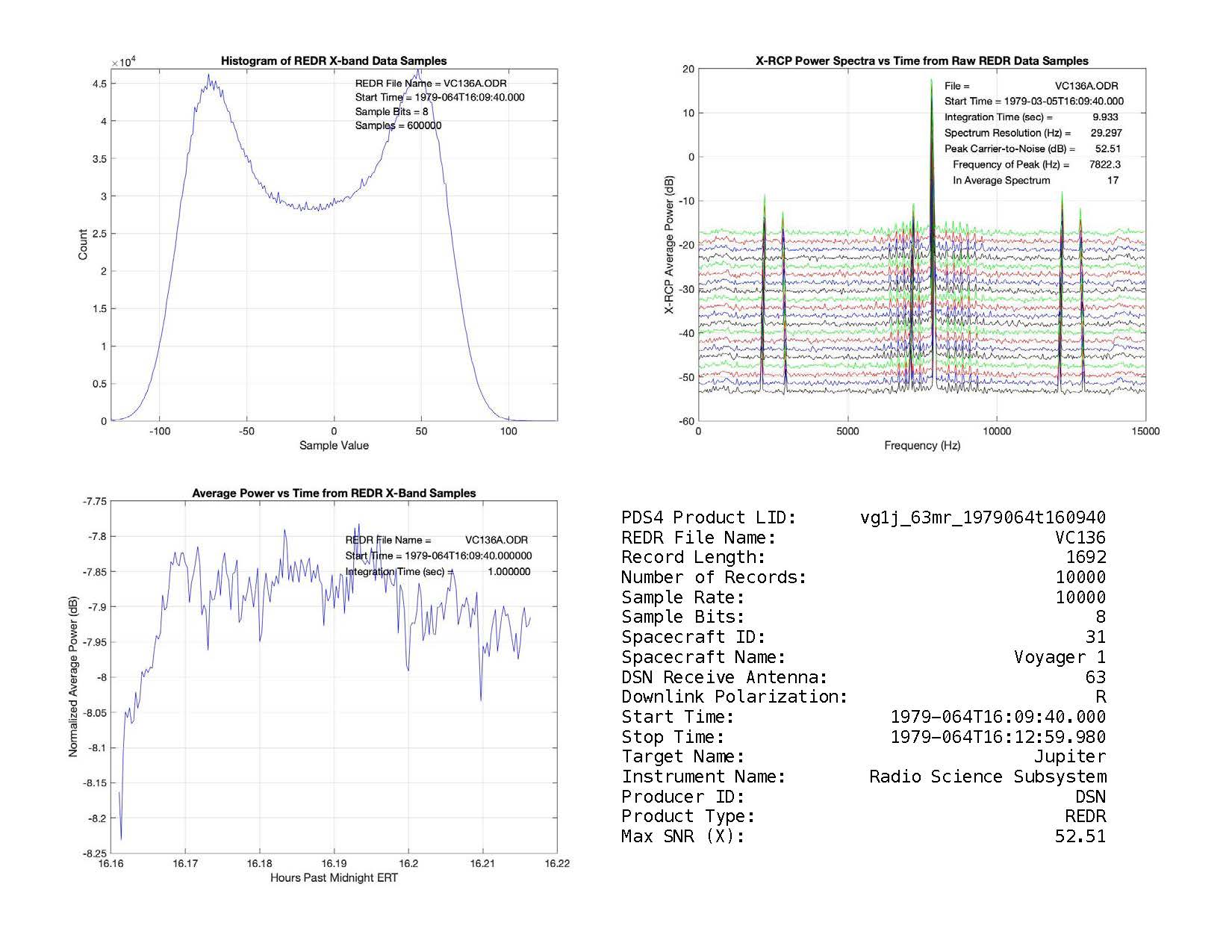Click the 'Jupiter' target name value

coord(1069,757)
